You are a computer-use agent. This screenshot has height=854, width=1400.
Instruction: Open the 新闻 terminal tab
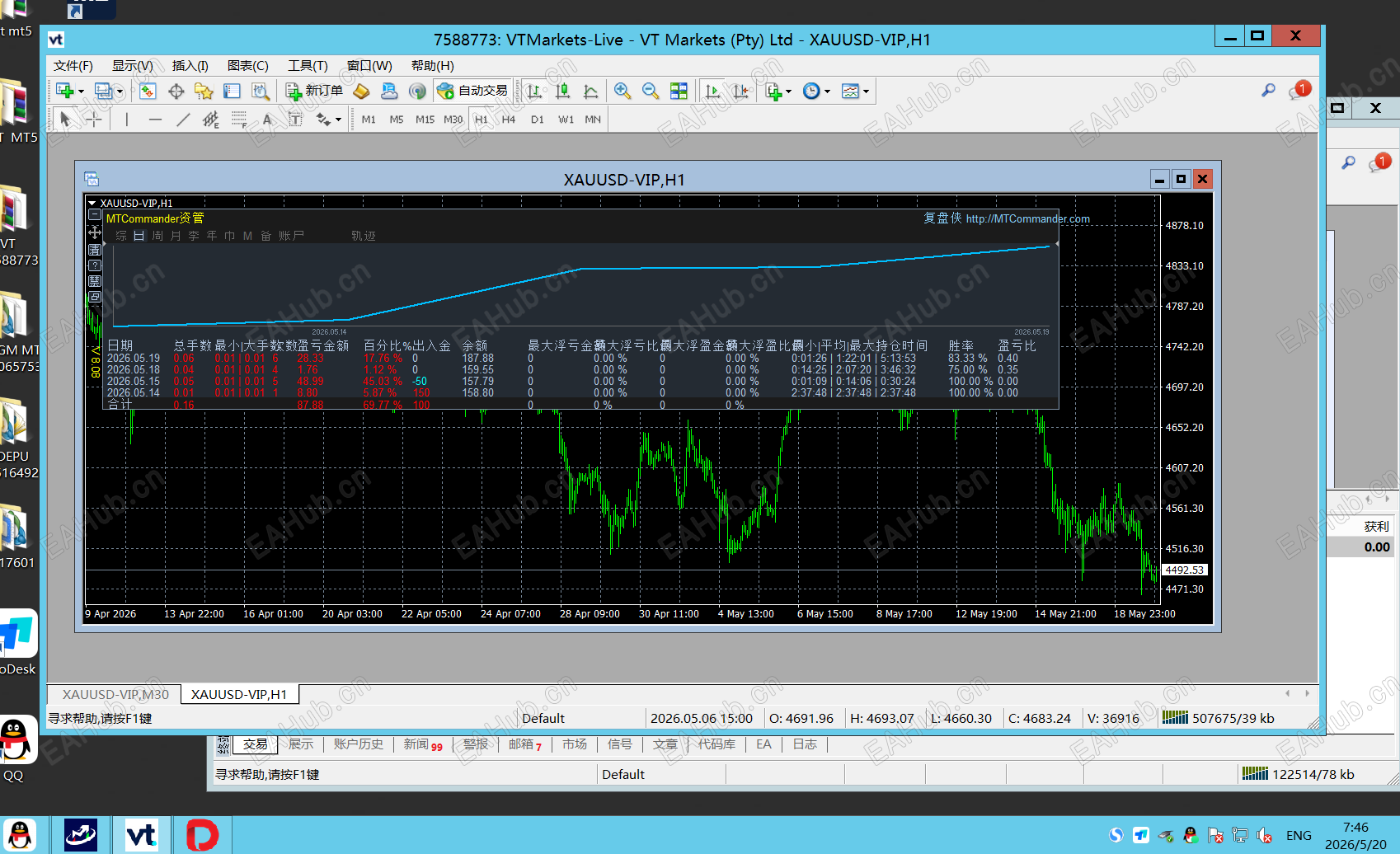tap(423, 744)
